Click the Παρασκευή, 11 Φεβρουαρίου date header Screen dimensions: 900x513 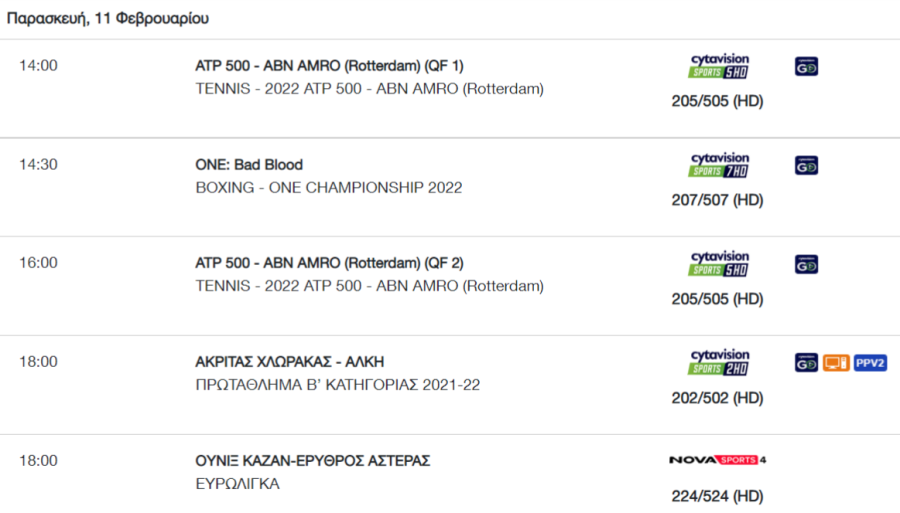coord(109,19)
